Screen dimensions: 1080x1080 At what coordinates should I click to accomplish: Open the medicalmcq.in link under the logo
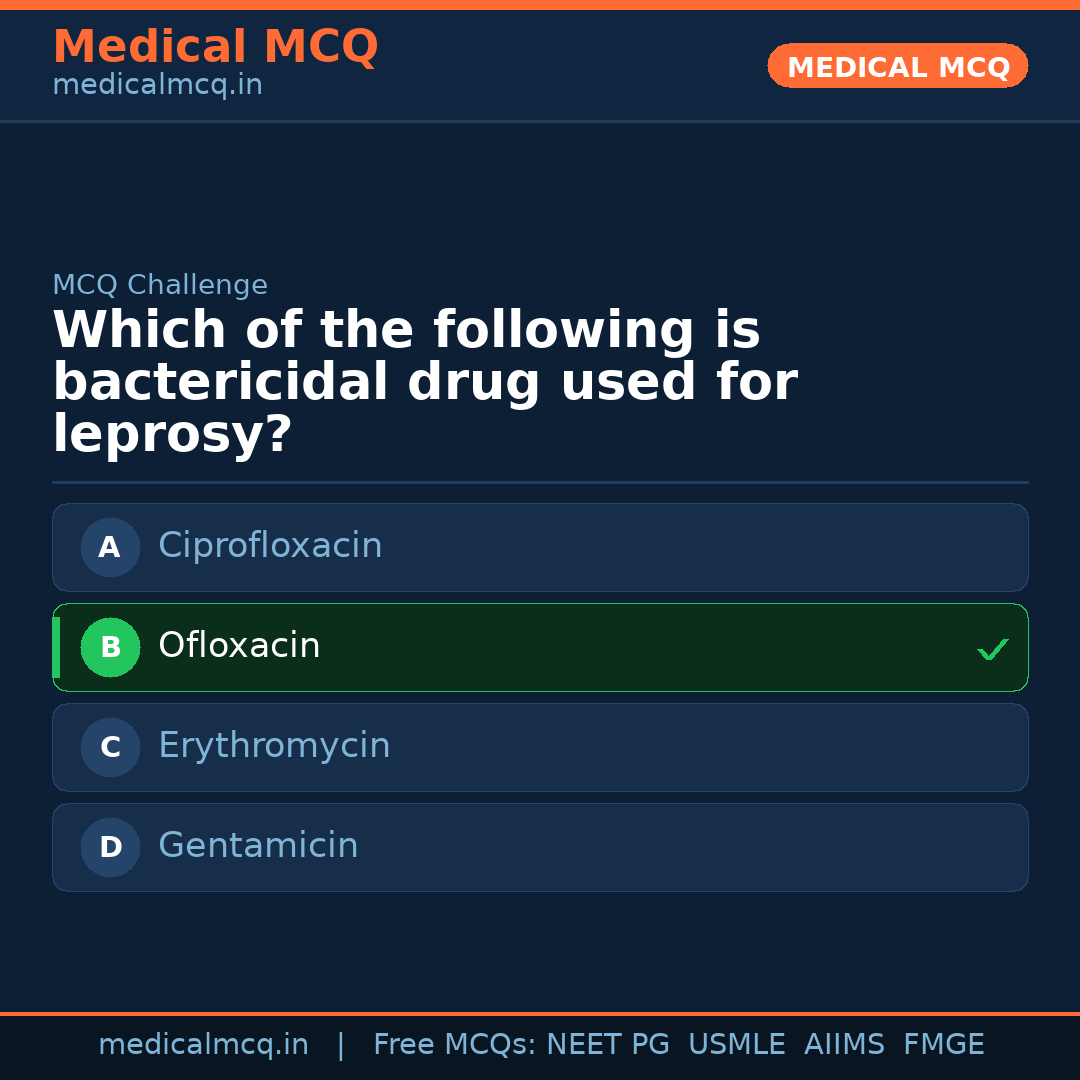[x=156, y=85]
